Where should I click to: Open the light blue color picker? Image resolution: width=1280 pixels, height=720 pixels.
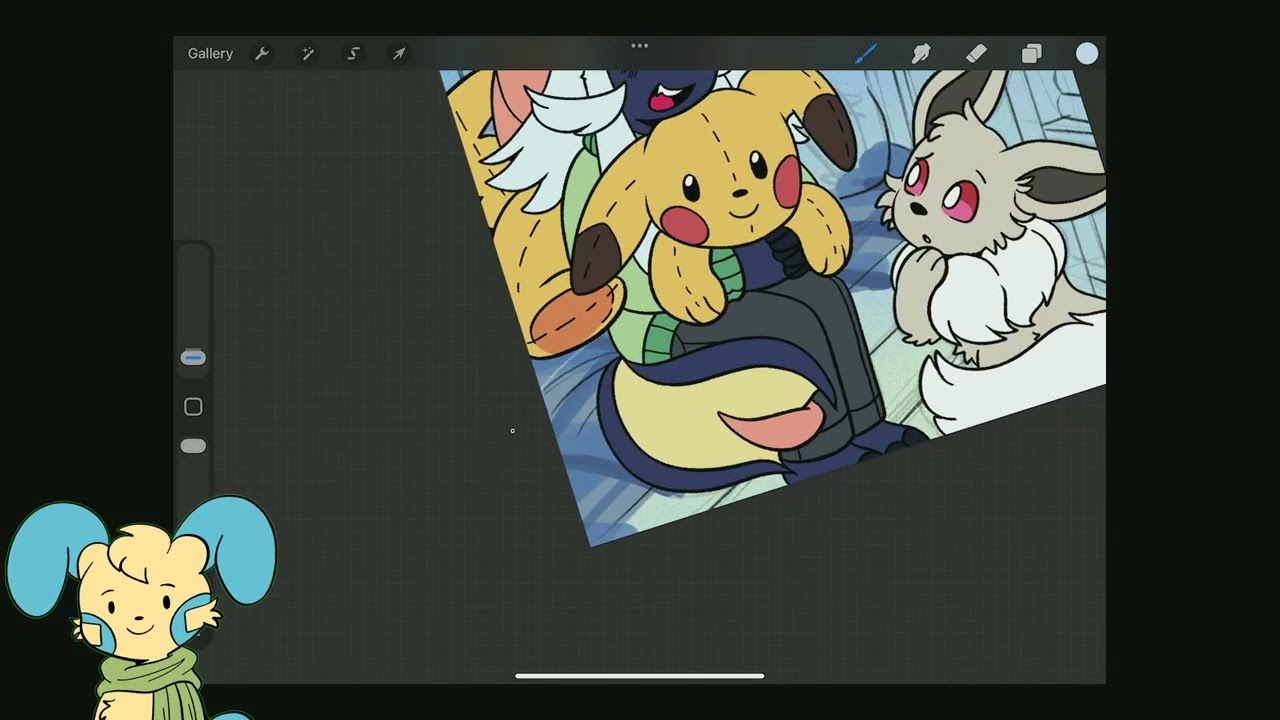pyautogui.click(x=1087, y=53)
